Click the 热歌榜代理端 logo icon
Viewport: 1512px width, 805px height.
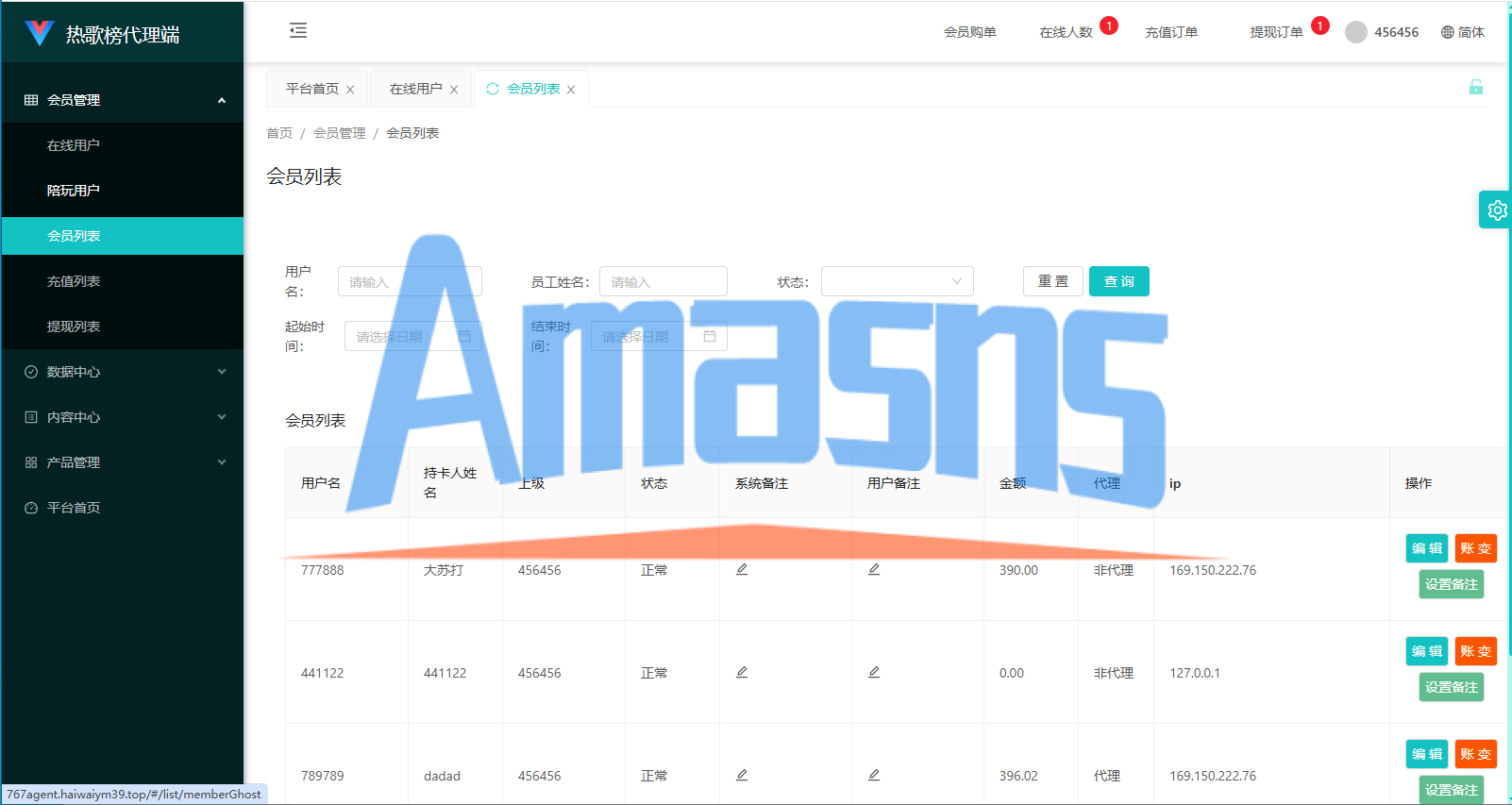click(x=39, y=33)
